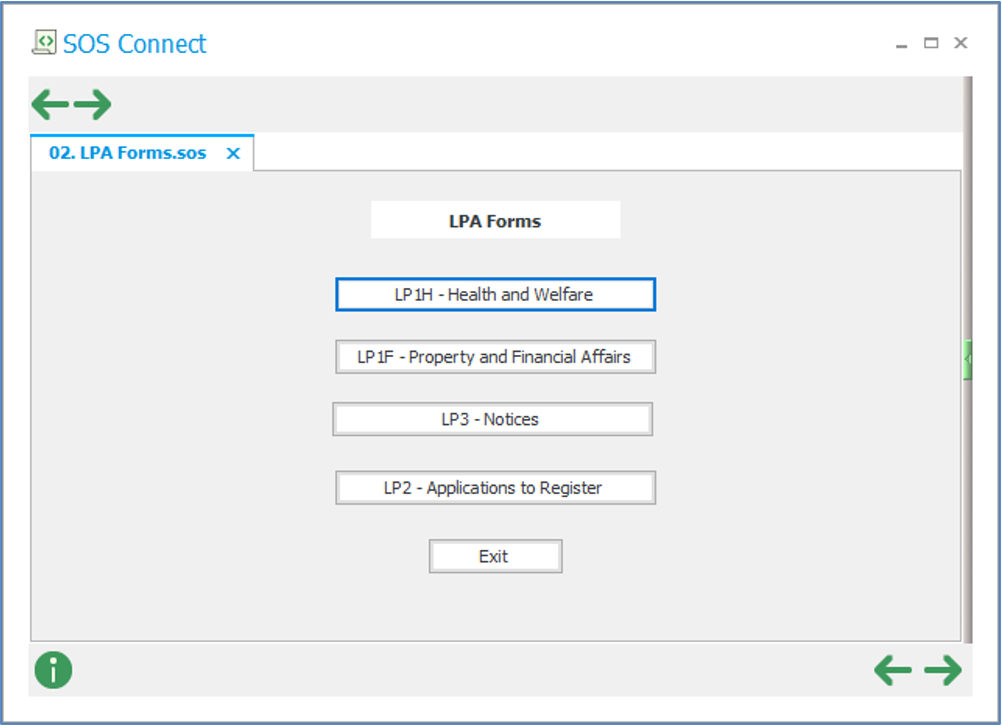Select the 02. LPA Forms.sos tab

tap(128, 154)
